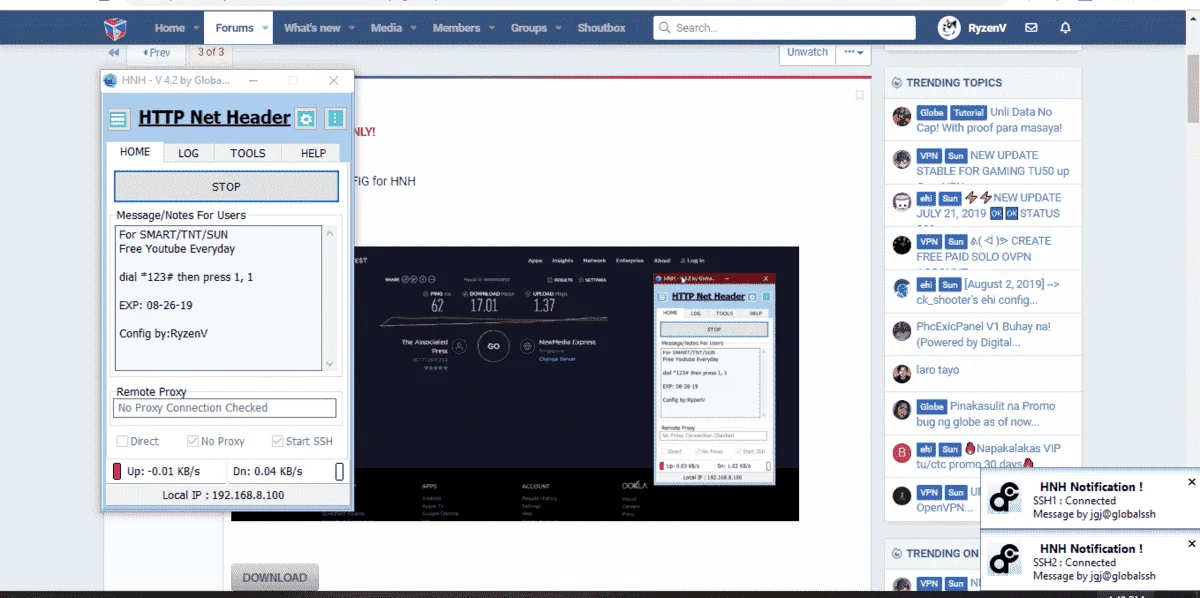Expand the Media dropdown arrow
Screen dimensions: 1200x598
[413, 29]
